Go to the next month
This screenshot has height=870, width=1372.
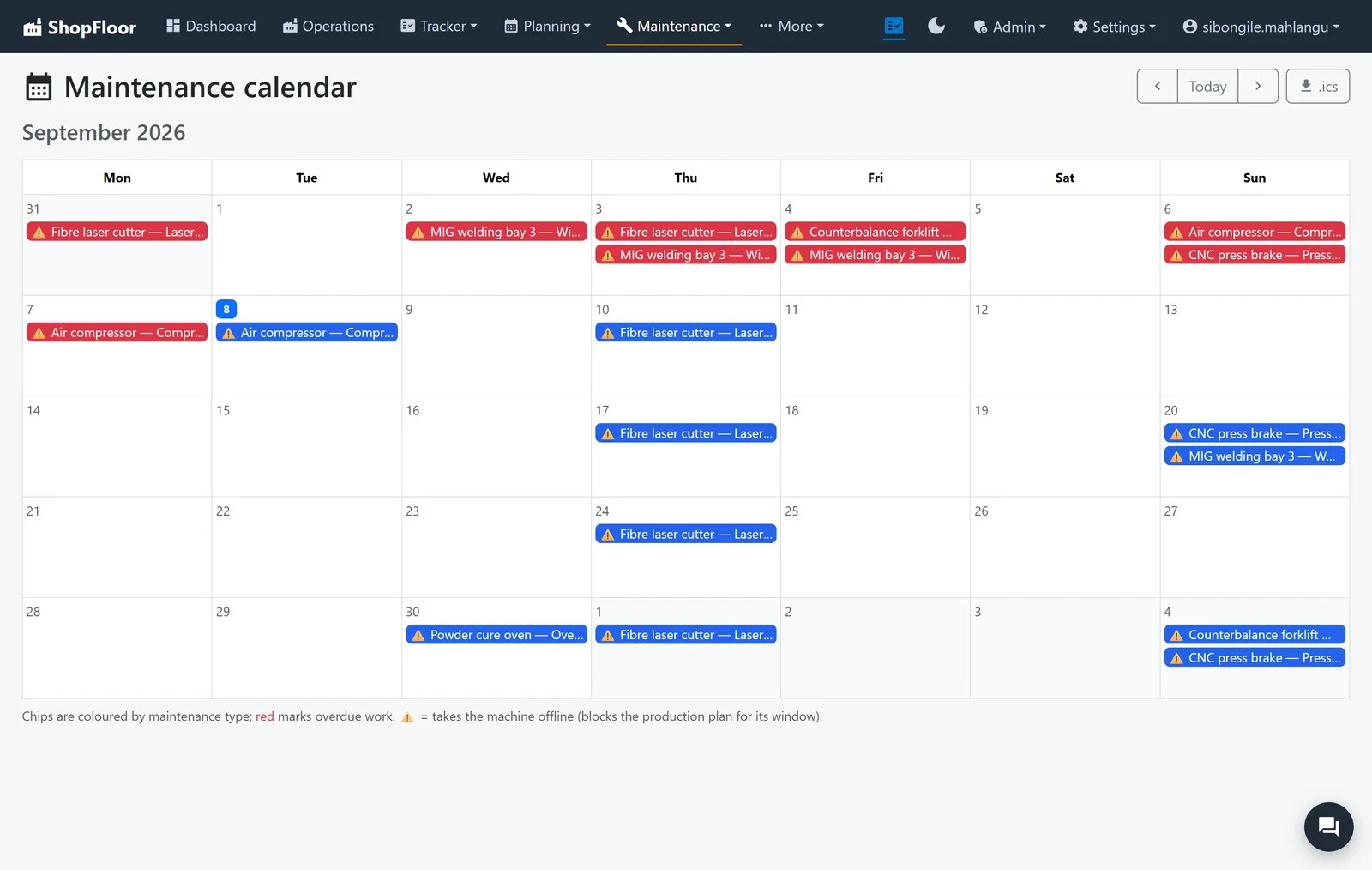[x=1258, y=87]
